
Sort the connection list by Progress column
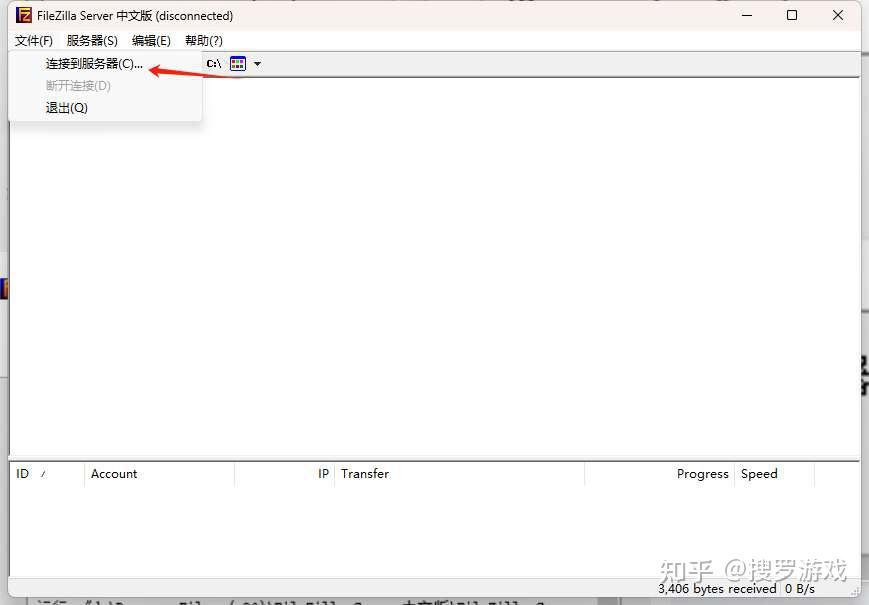tap(660, 474)
